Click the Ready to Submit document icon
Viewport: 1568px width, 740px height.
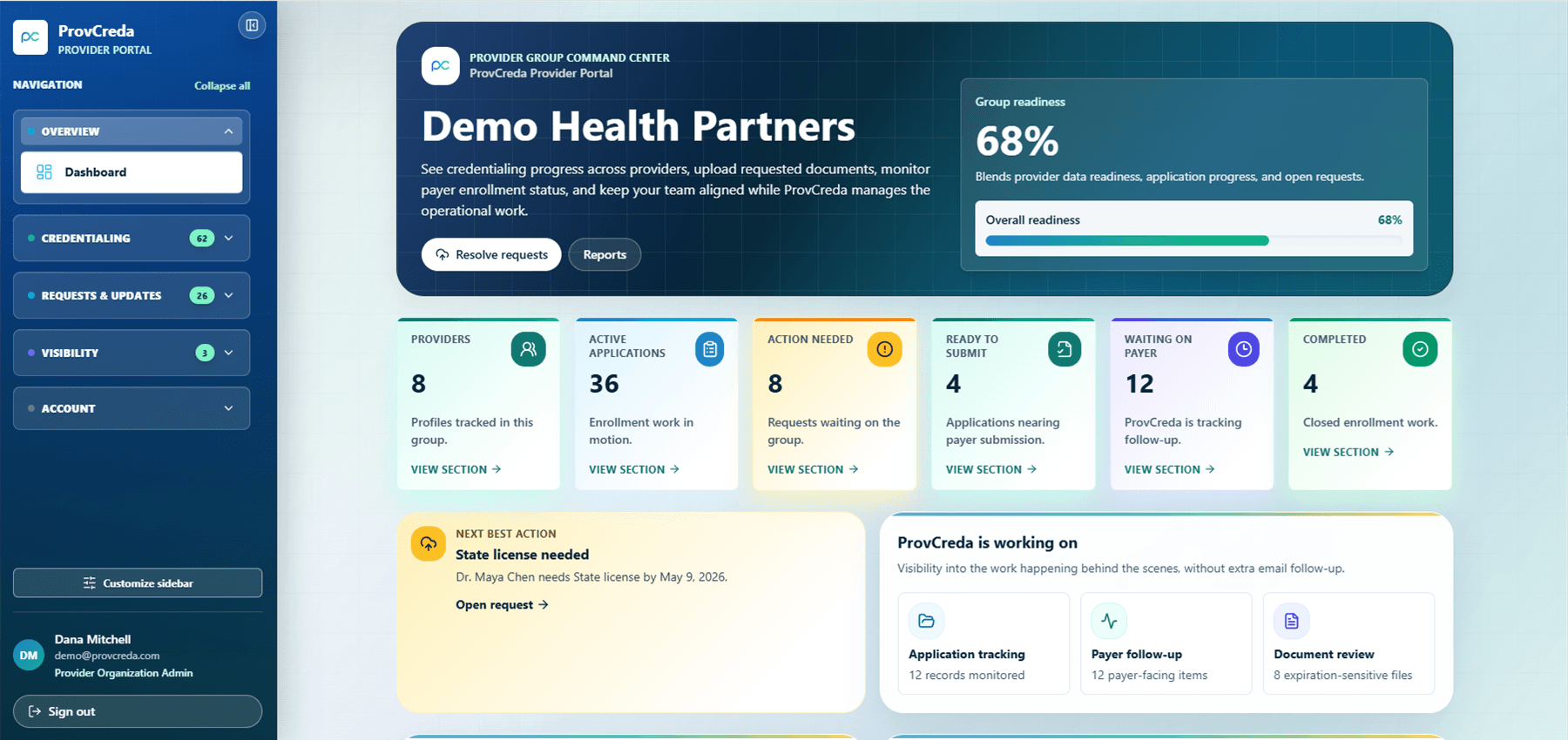(1064, 349)
